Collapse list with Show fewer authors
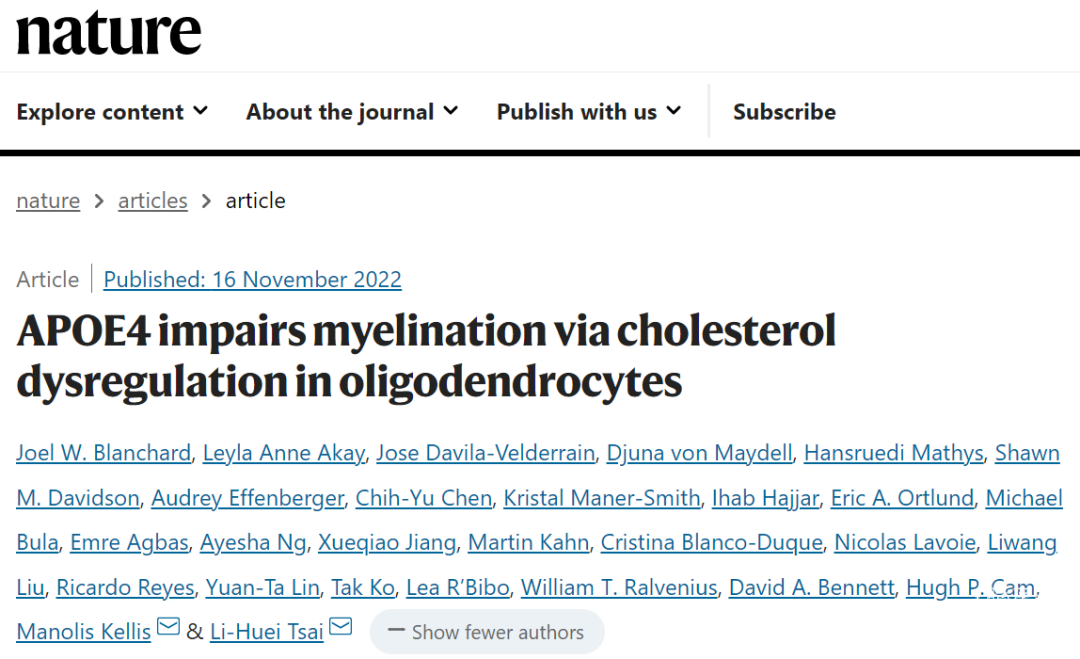Image resolution: width=1080 pixels, height=659 pixels. tap(487, 631)
